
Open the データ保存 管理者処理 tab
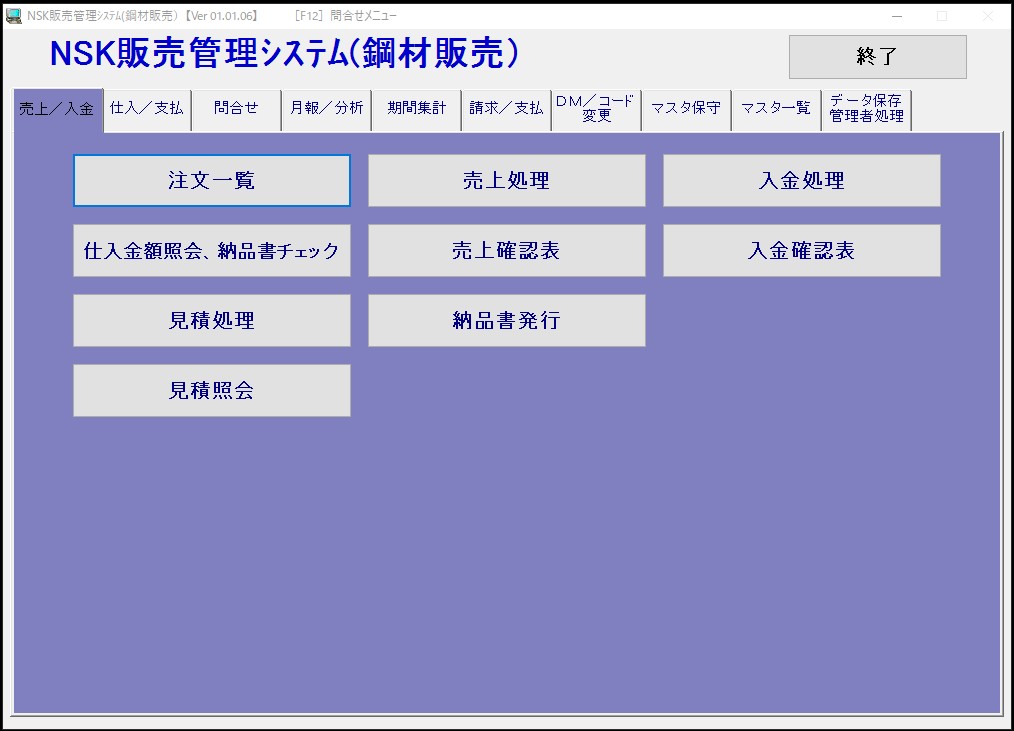tap(867, 109)
